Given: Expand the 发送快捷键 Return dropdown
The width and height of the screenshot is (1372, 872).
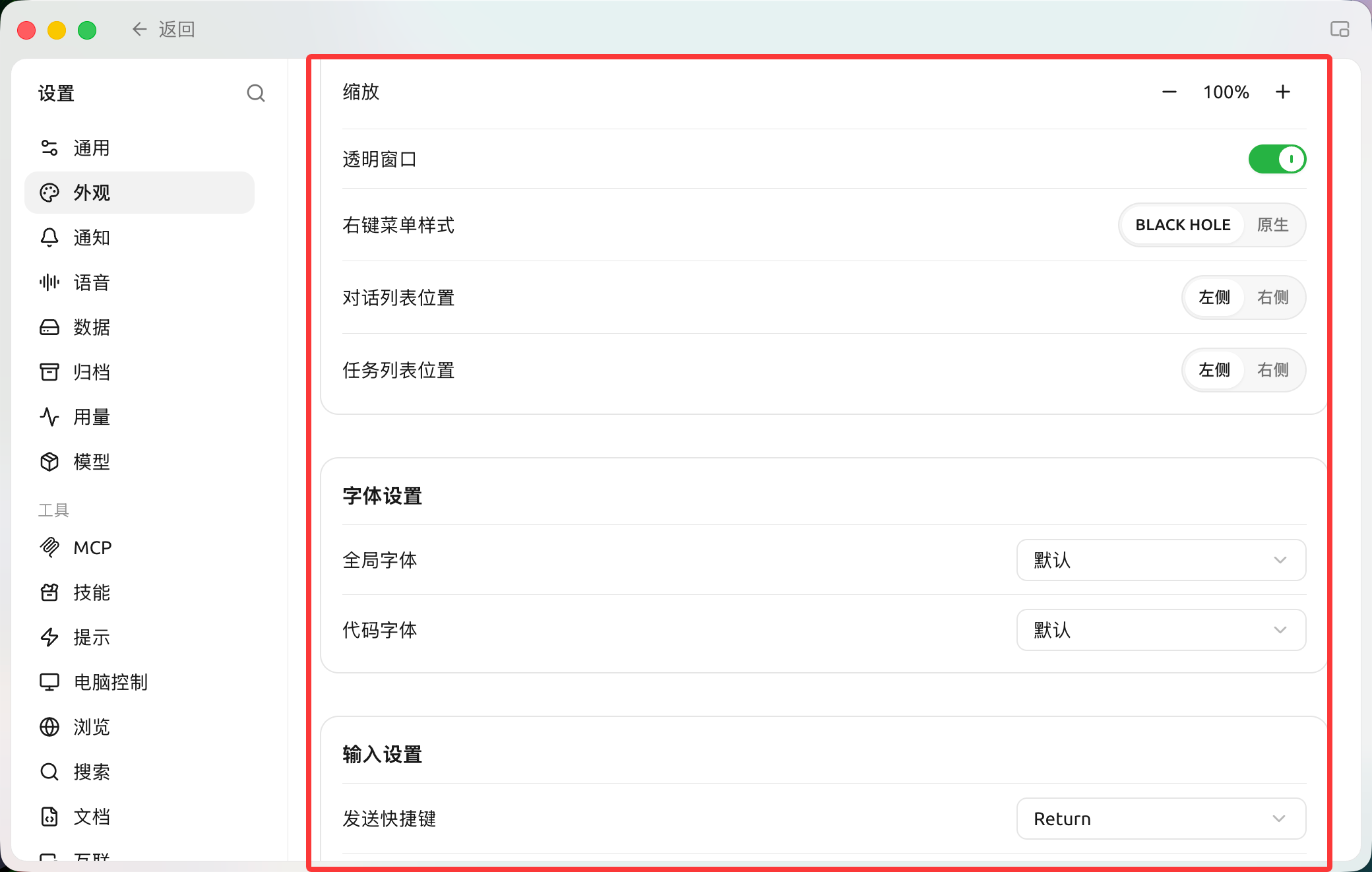Looking at the screenshot, I should 1161,819.
